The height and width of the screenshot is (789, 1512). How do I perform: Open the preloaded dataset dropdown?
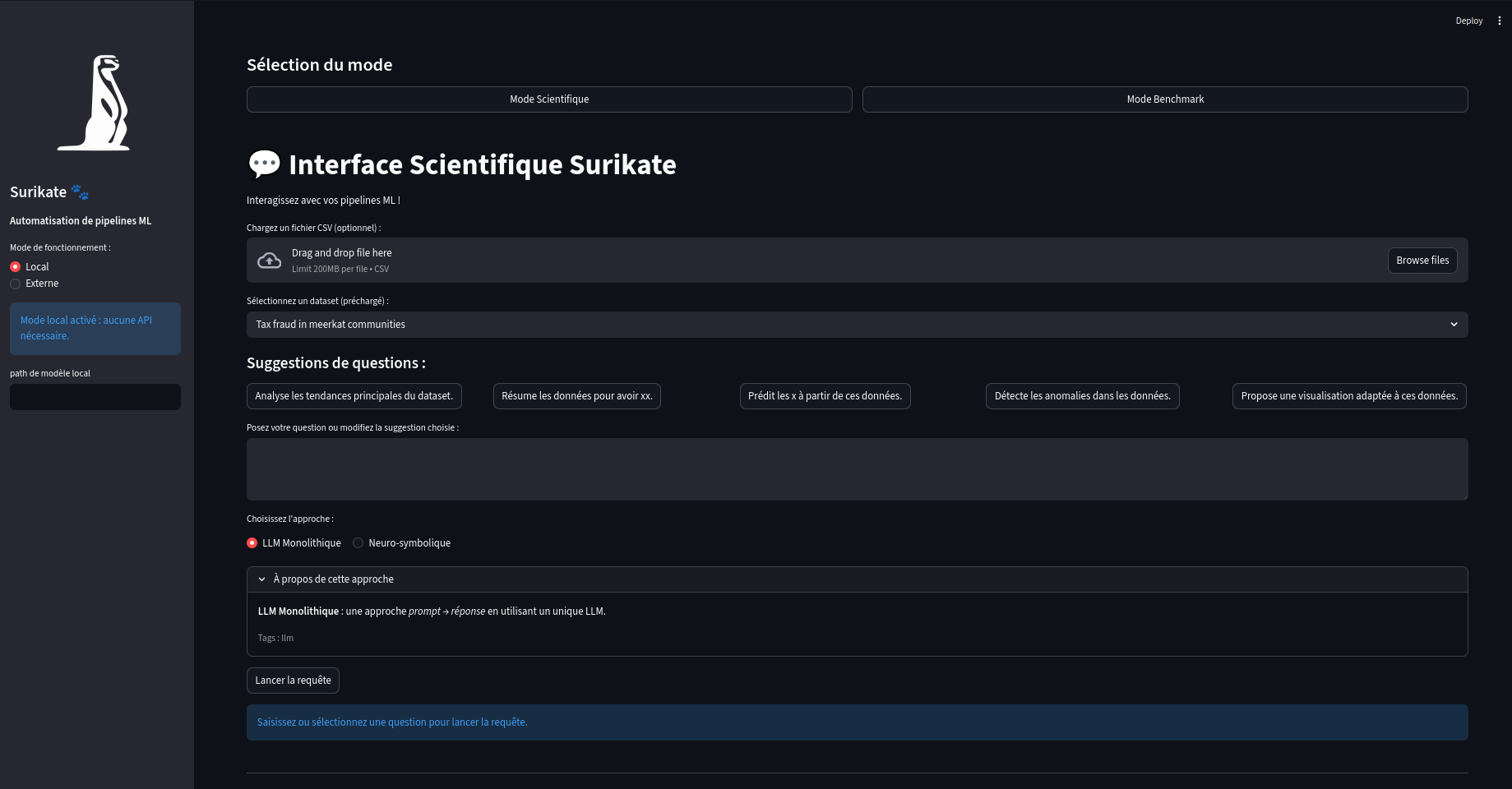pos(857,325)
